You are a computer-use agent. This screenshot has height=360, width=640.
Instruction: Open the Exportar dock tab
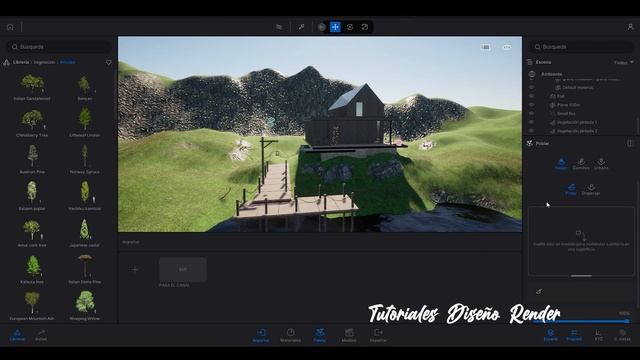[x=378, y=335]
